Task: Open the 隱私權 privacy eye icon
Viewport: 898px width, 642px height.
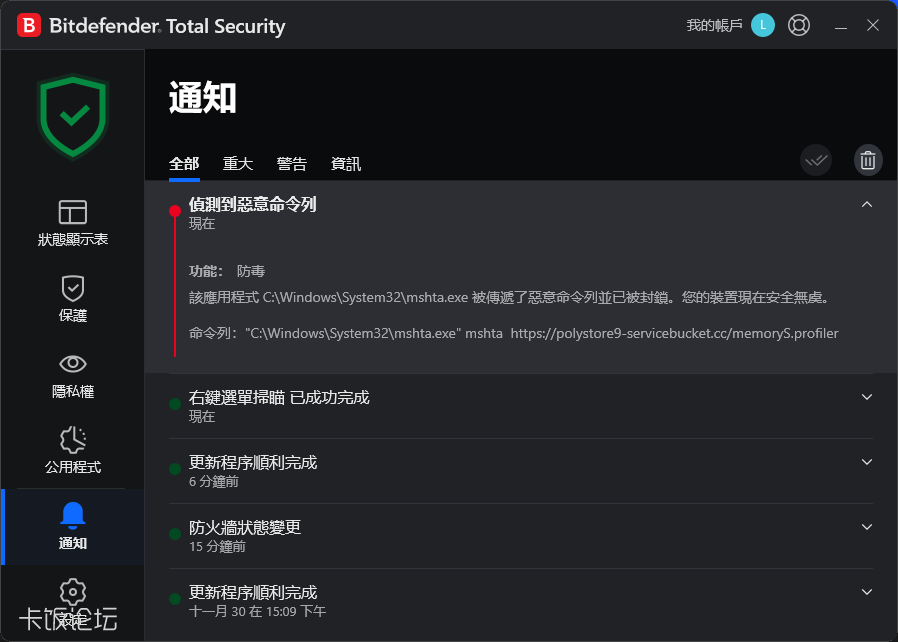Action: tap(73, 364)
